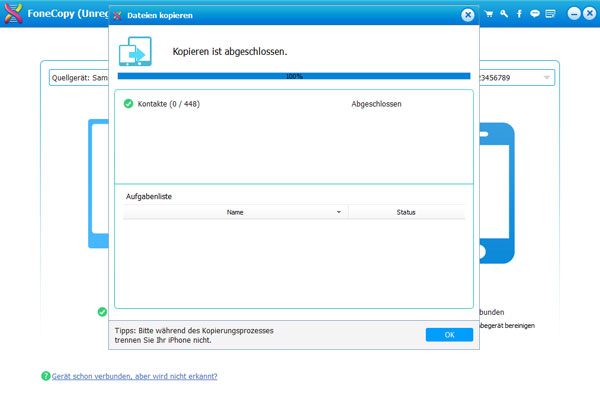Open the Facebook page icon
This screenshot has width=600, height=400.
coord(519,15)
